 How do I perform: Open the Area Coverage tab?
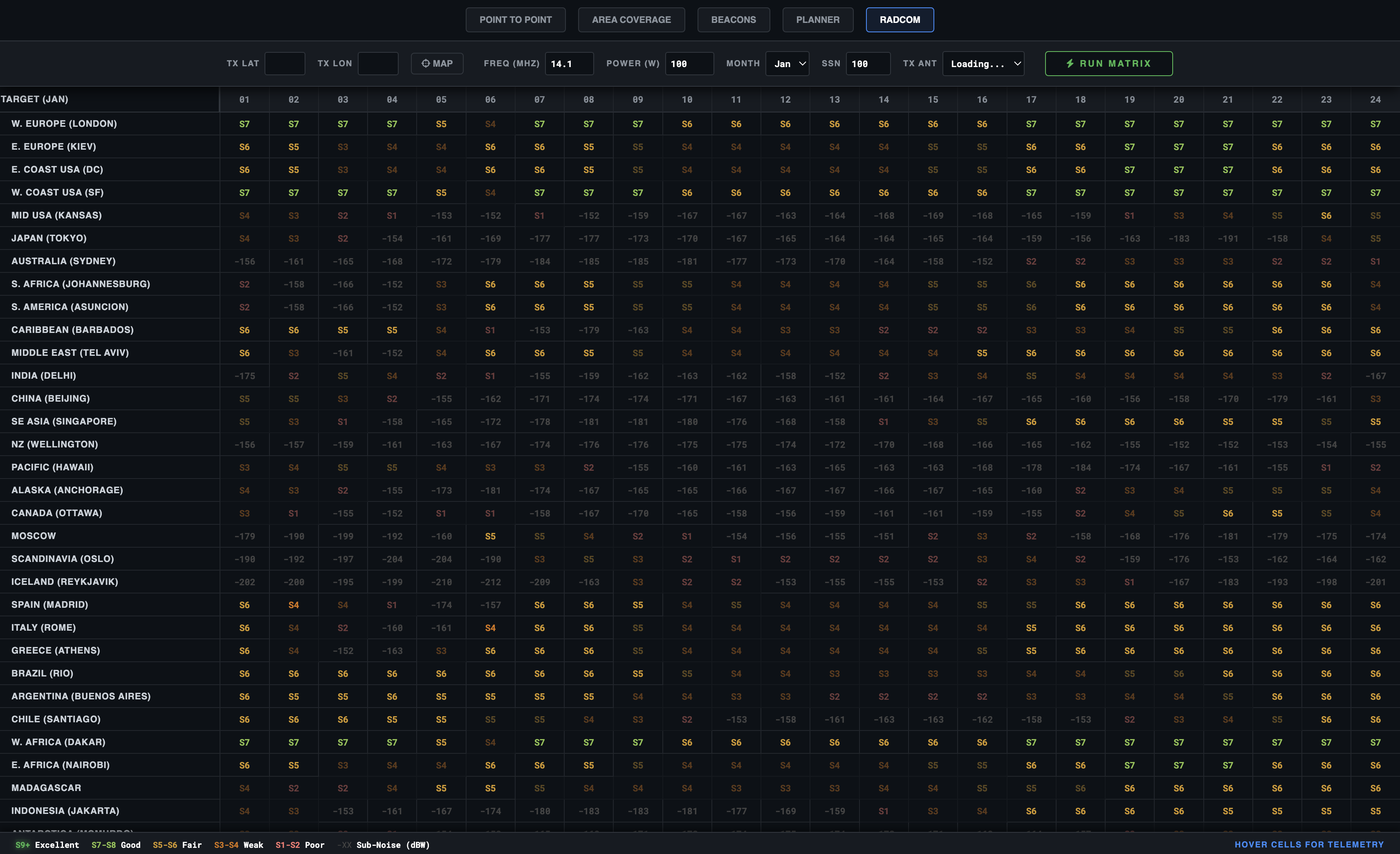click(x=631, y=20)
